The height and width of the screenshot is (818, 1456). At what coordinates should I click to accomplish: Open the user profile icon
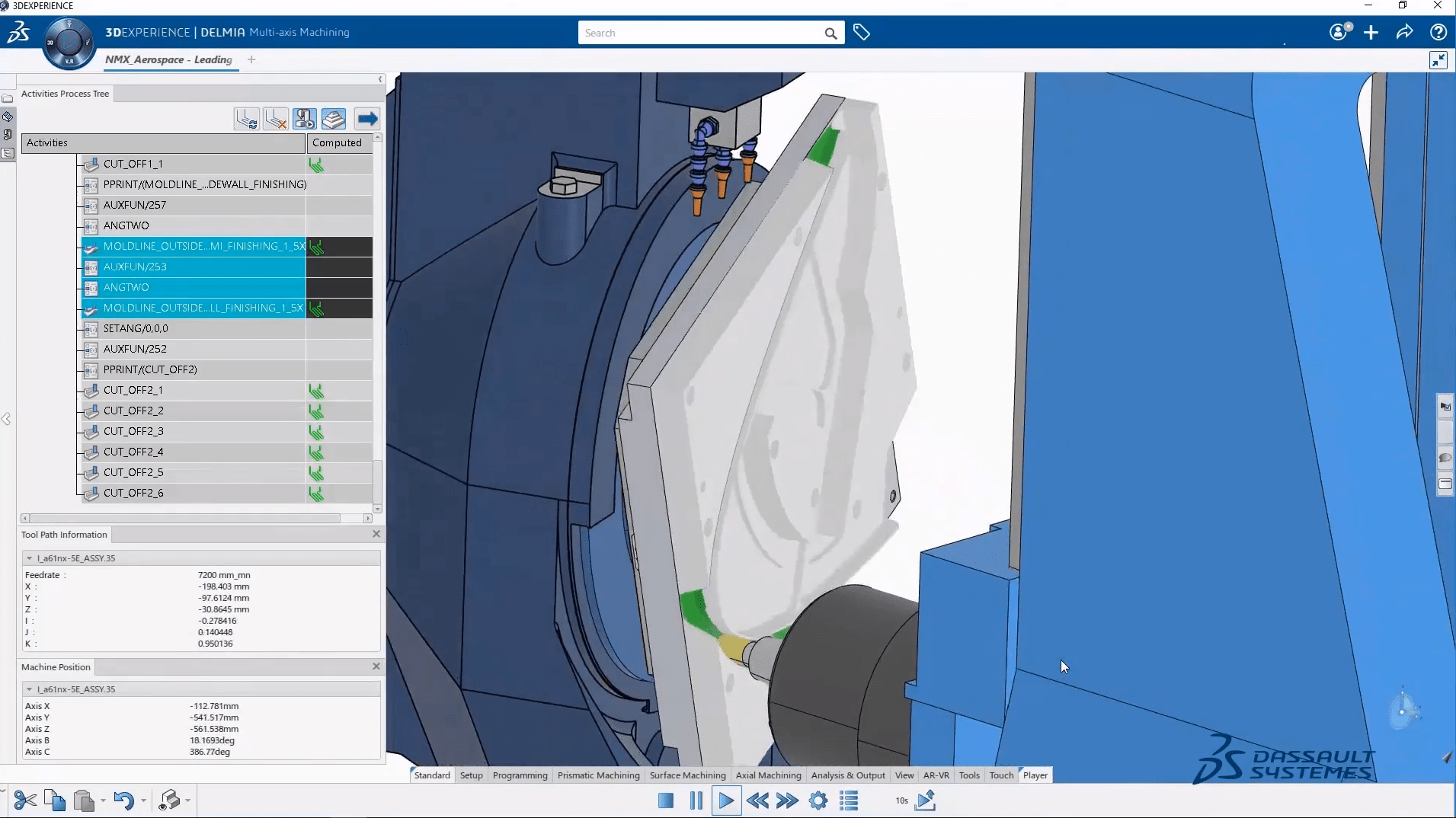click(1339, 32)
